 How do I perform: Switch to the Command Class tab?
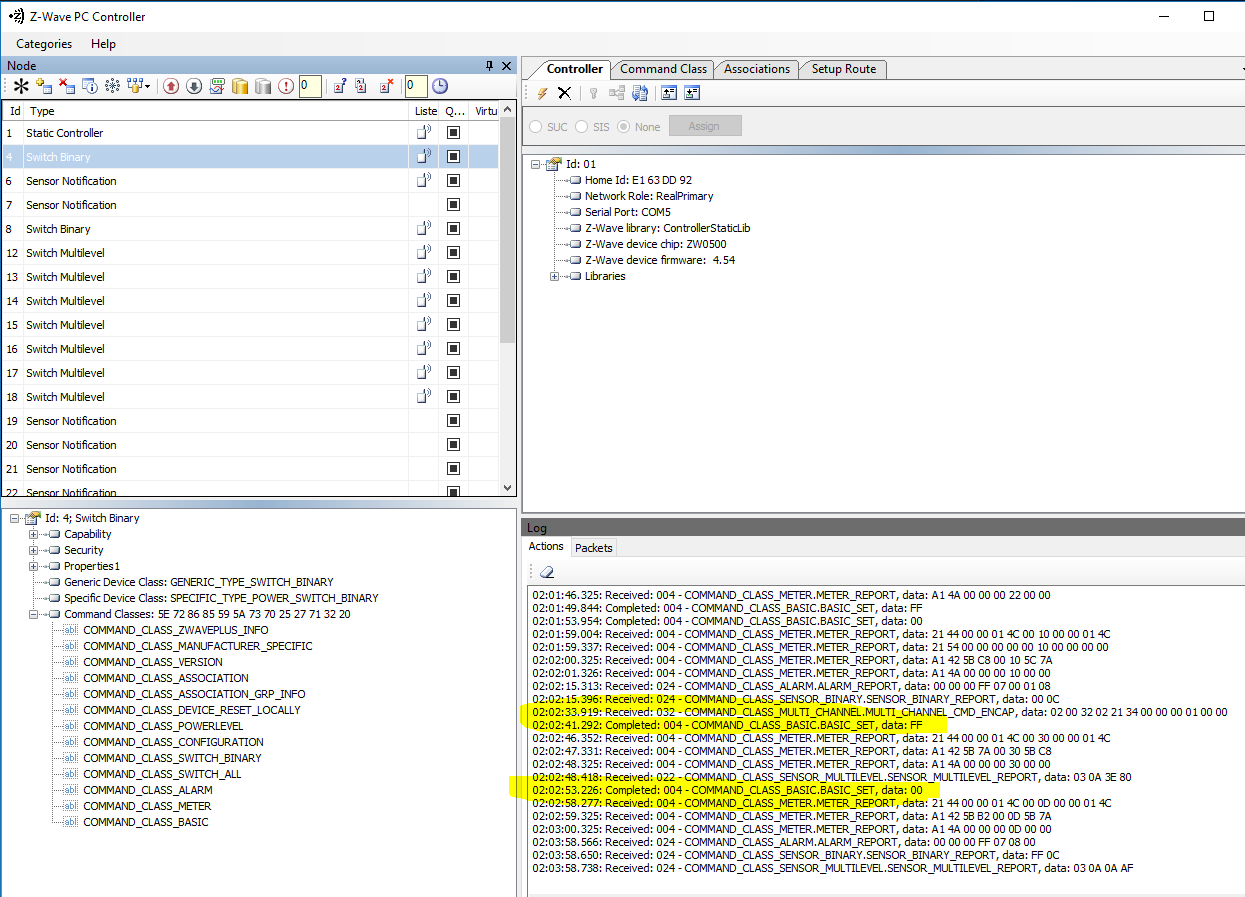click(663, 69)
